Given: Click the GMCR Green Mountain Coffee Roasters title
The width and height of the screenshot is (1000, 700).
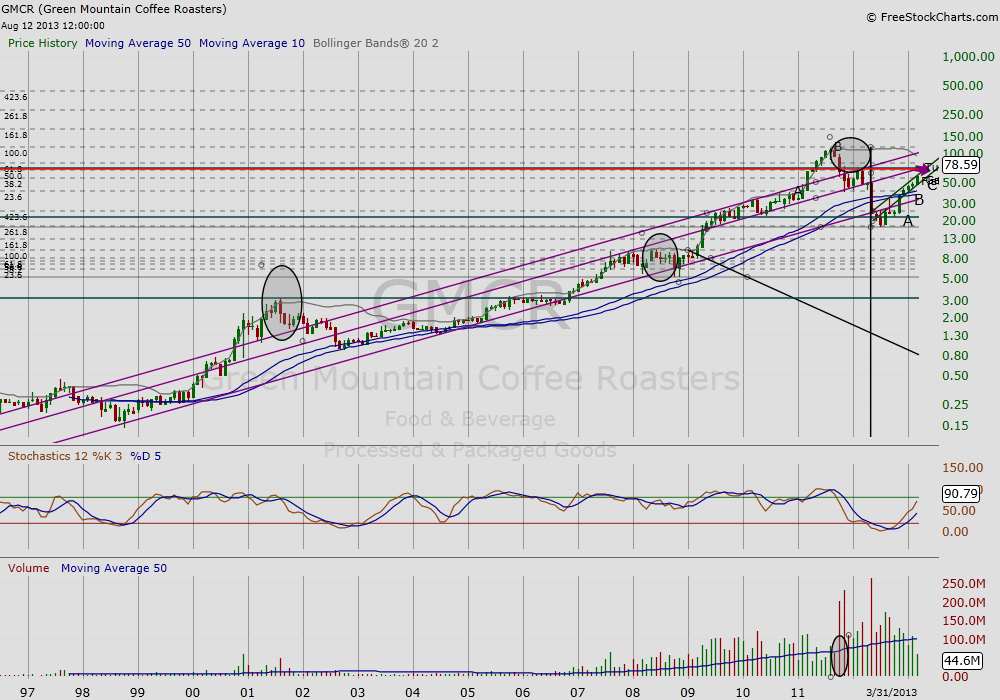Looking at the screenshot, I should coord(114,9).
